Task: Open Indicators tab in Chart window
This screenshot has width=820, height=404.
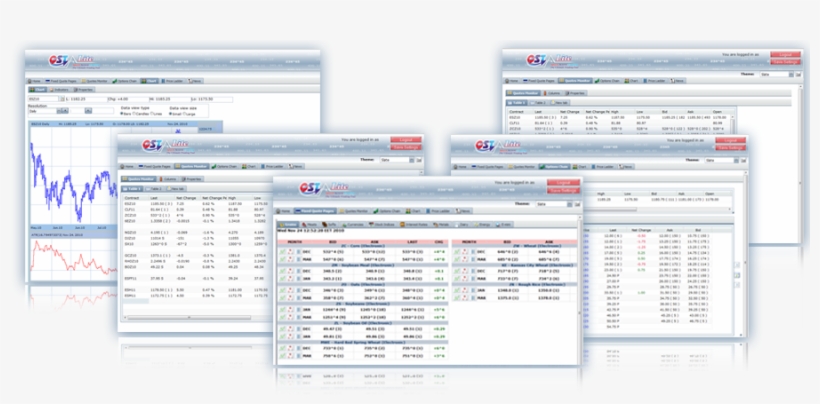Action: (x=59, y=89)
